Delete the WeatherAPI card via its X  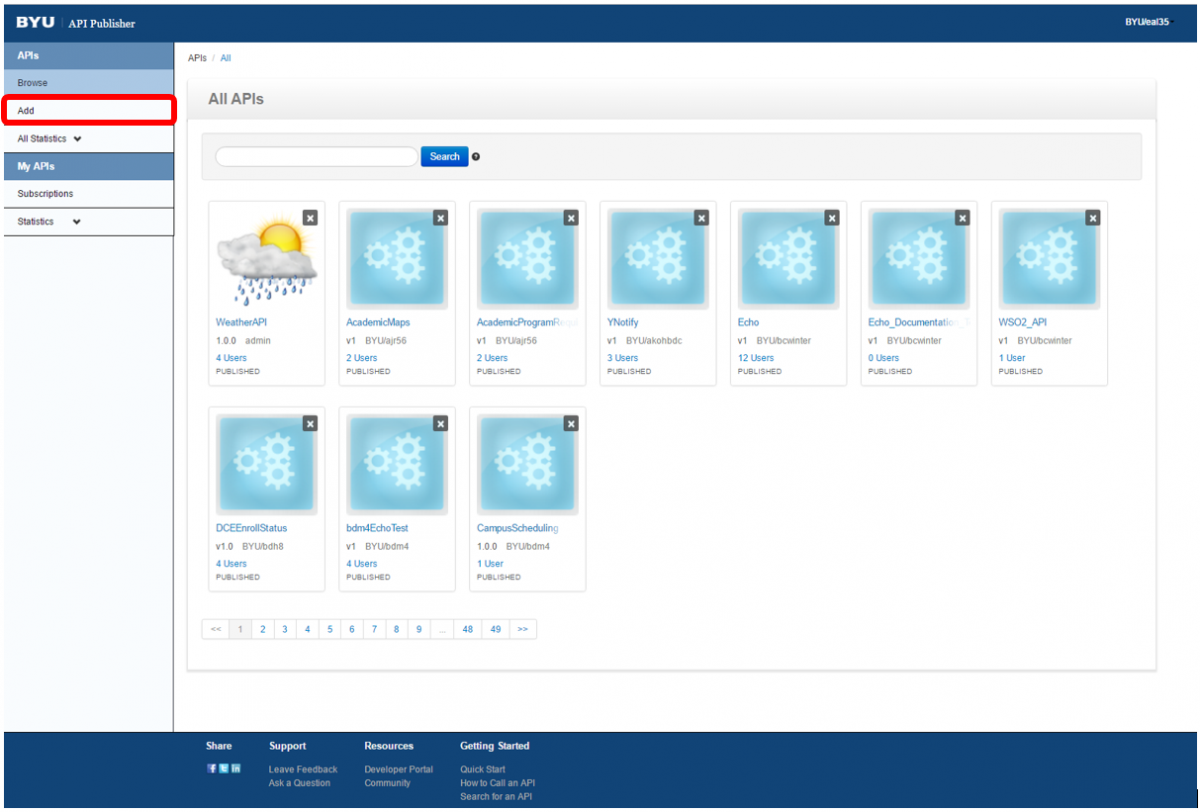pyautogui.click(x=310, y=218)
